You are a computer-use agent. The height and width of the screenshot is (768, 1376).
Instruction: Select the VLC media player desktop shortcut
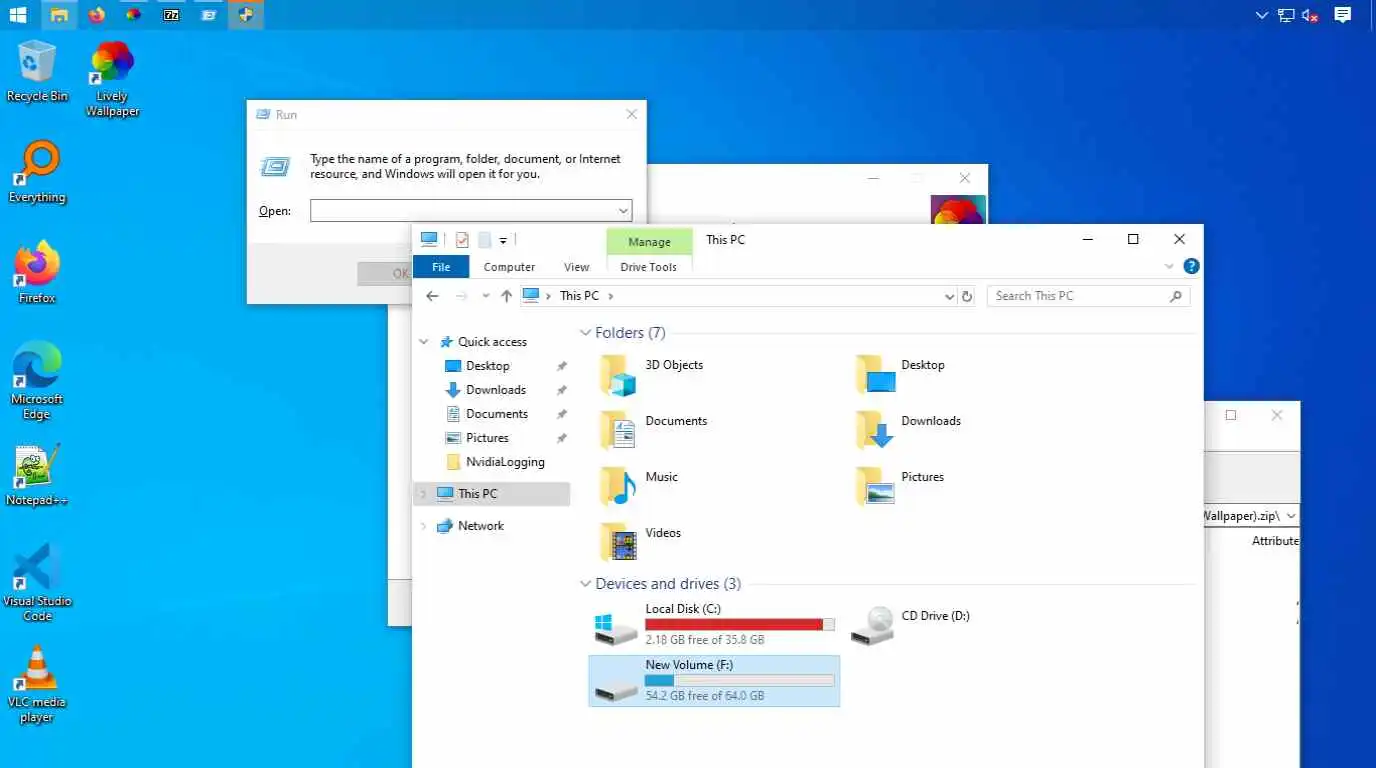click(37, 684)
